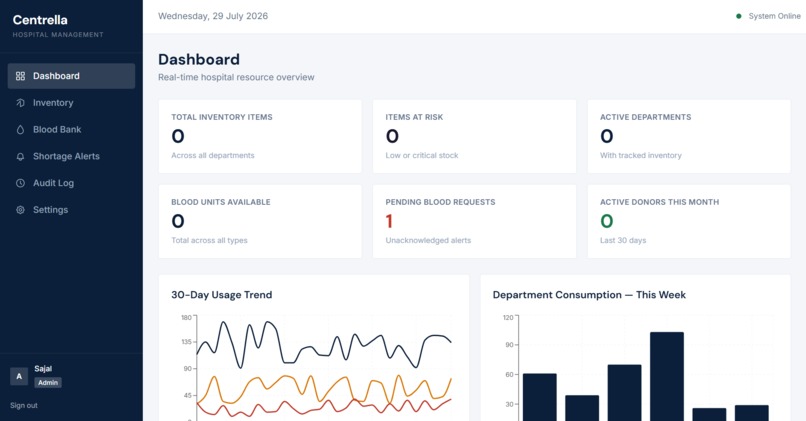Click the Settings gear icon
Screen dimensions: 806x421
tap(20, 210)
